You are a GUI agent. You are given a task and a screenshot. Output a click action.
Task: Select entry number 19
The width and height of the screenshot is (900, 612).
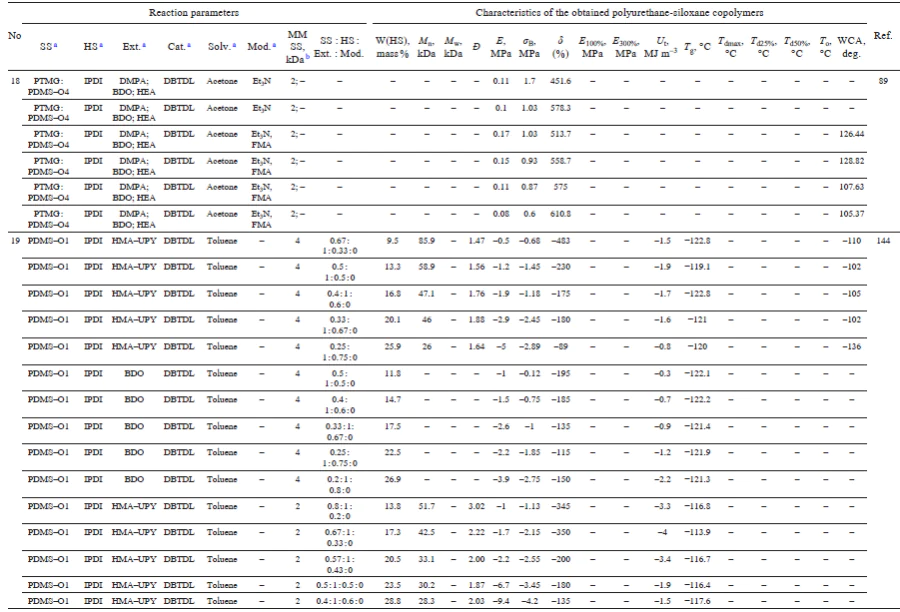click(x=15, y=241)
